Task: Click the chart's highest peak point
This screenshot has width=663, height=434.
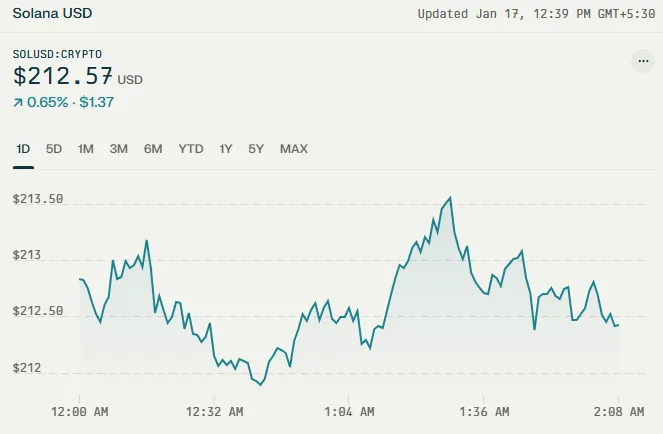Action: pyautogui.click(x=450, y=198)
